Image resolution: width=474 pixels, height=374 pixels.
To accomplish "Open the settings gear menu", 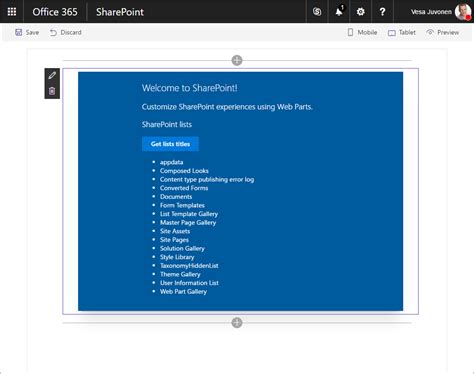I will (361, 12).
